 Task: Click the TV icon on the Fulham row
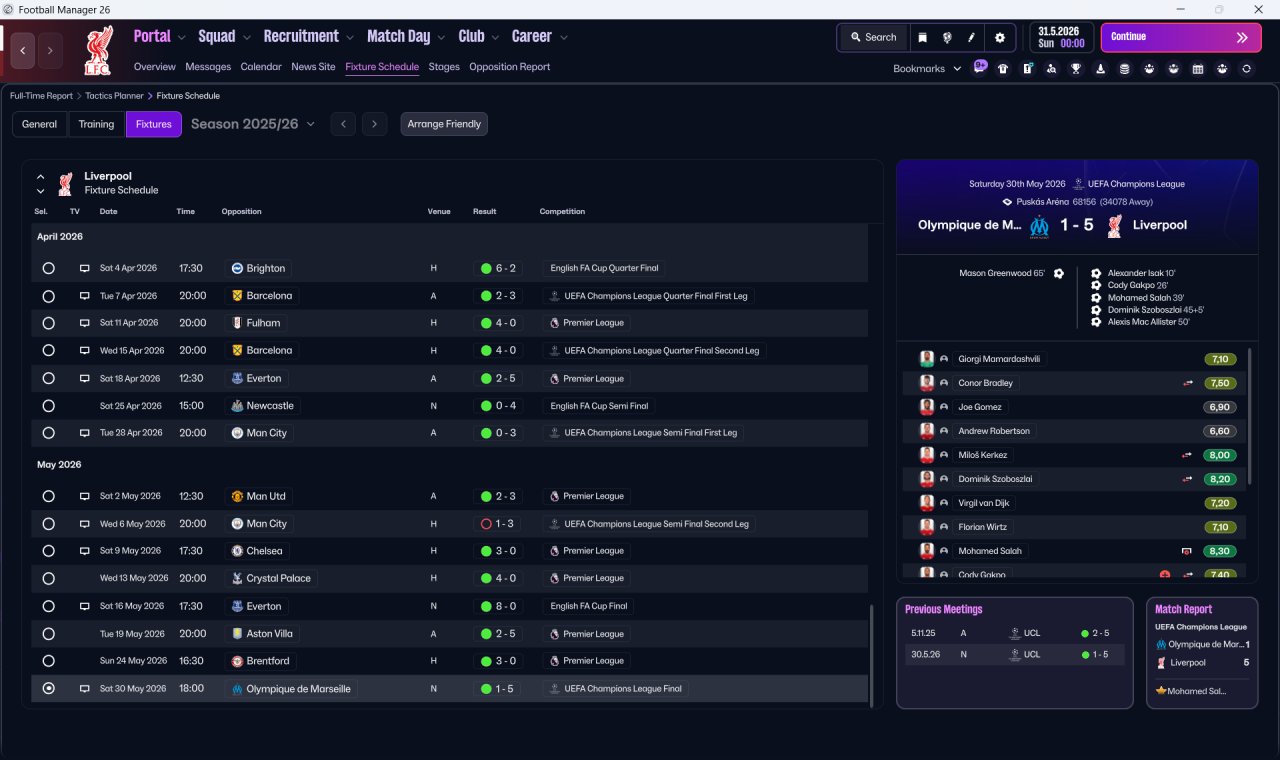[84, 323]
